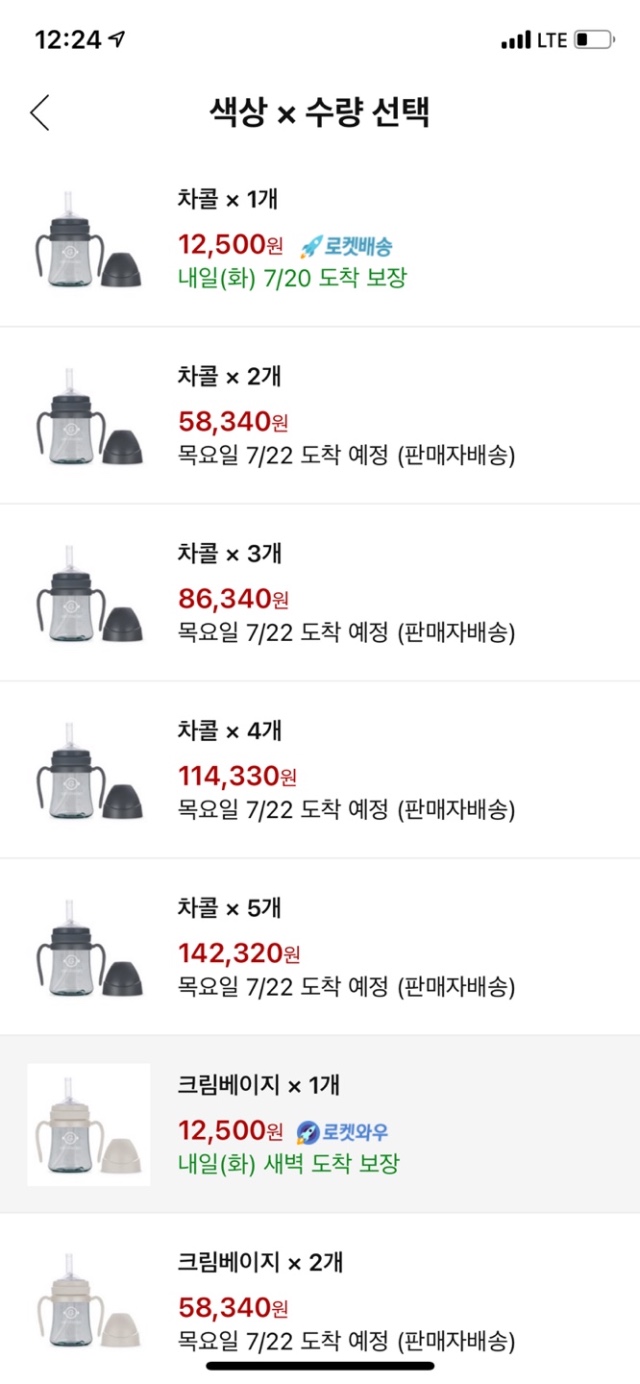
Task: Tap the location arrow beside clock
Action: (118, 39)
